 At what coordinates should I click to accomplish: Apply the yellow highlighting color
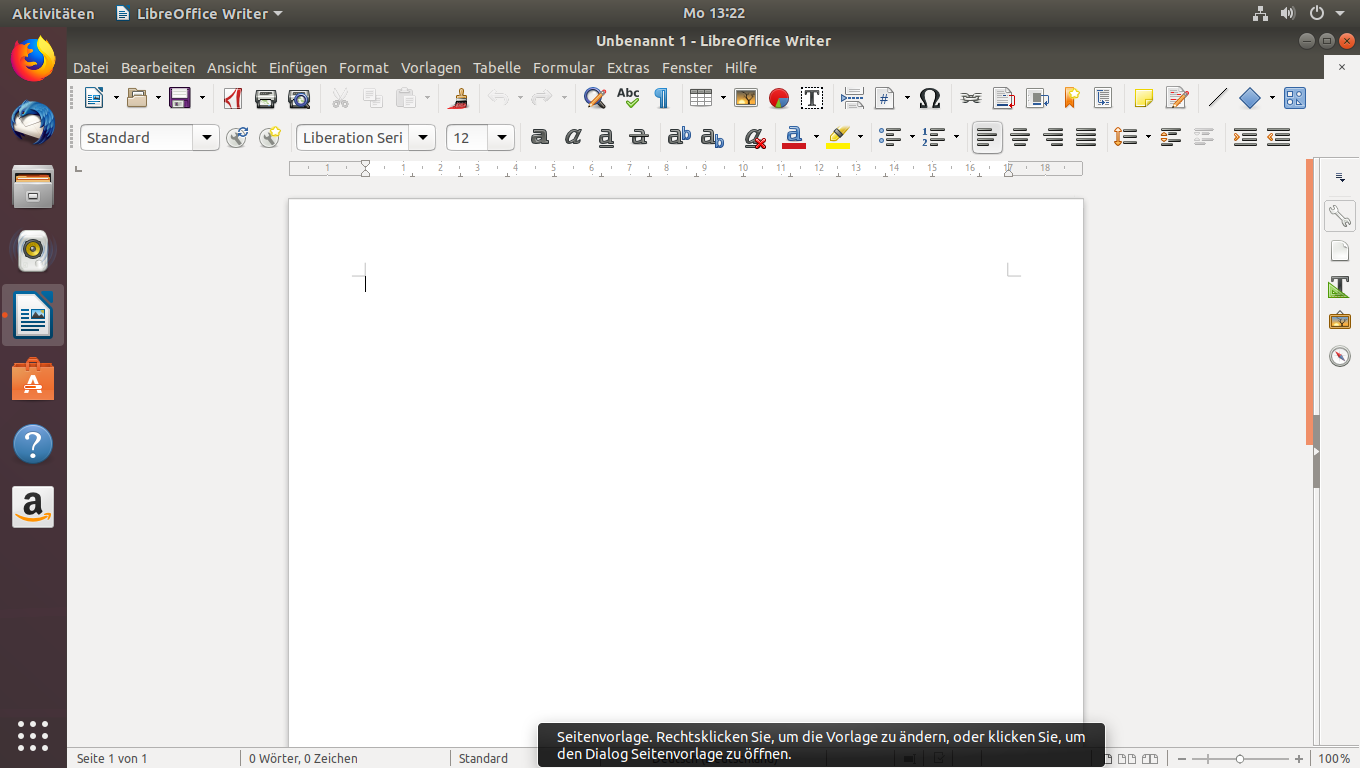[839, 137]
